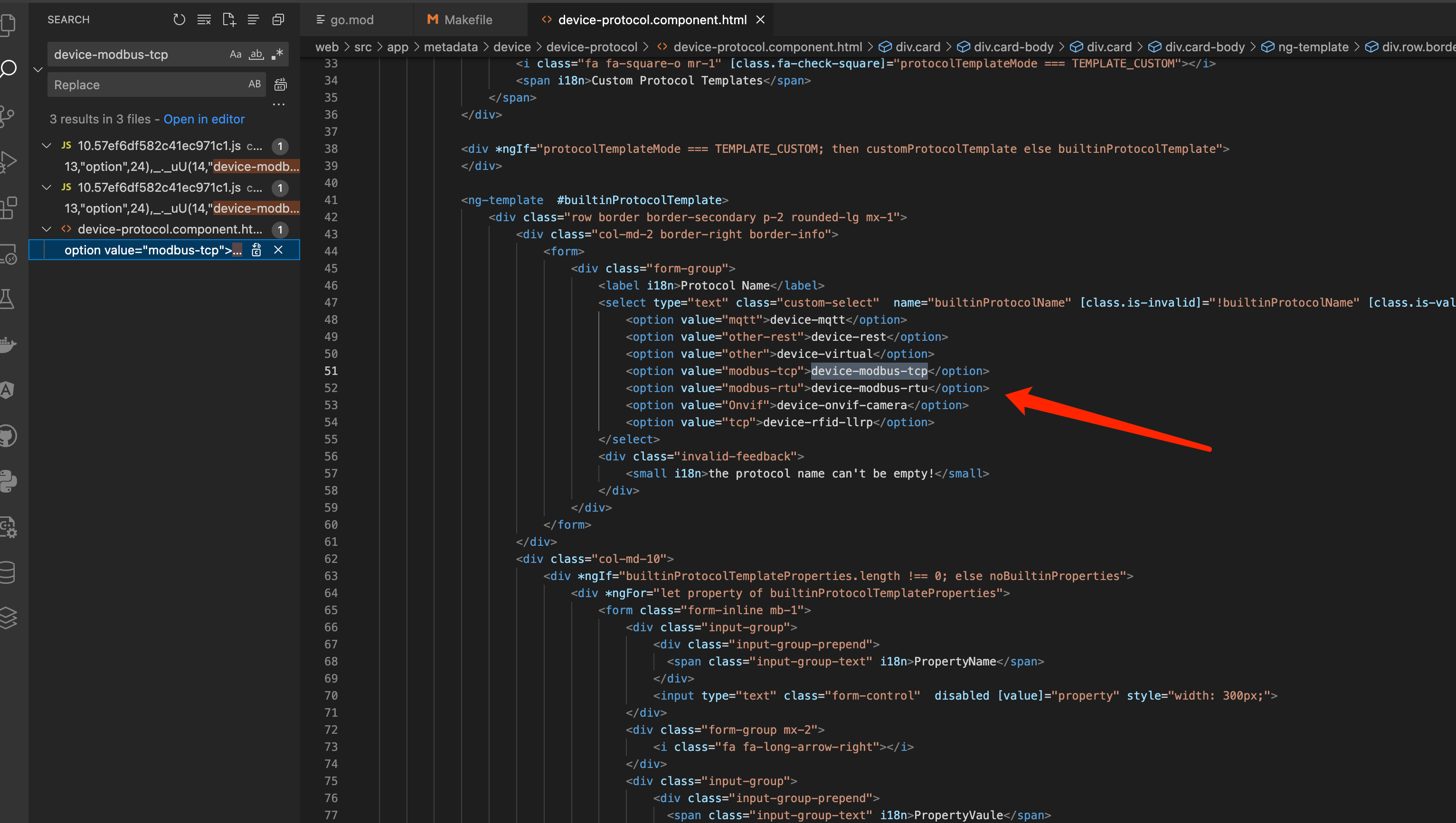Open the GitHub sidebar panel

click(9, 436)
